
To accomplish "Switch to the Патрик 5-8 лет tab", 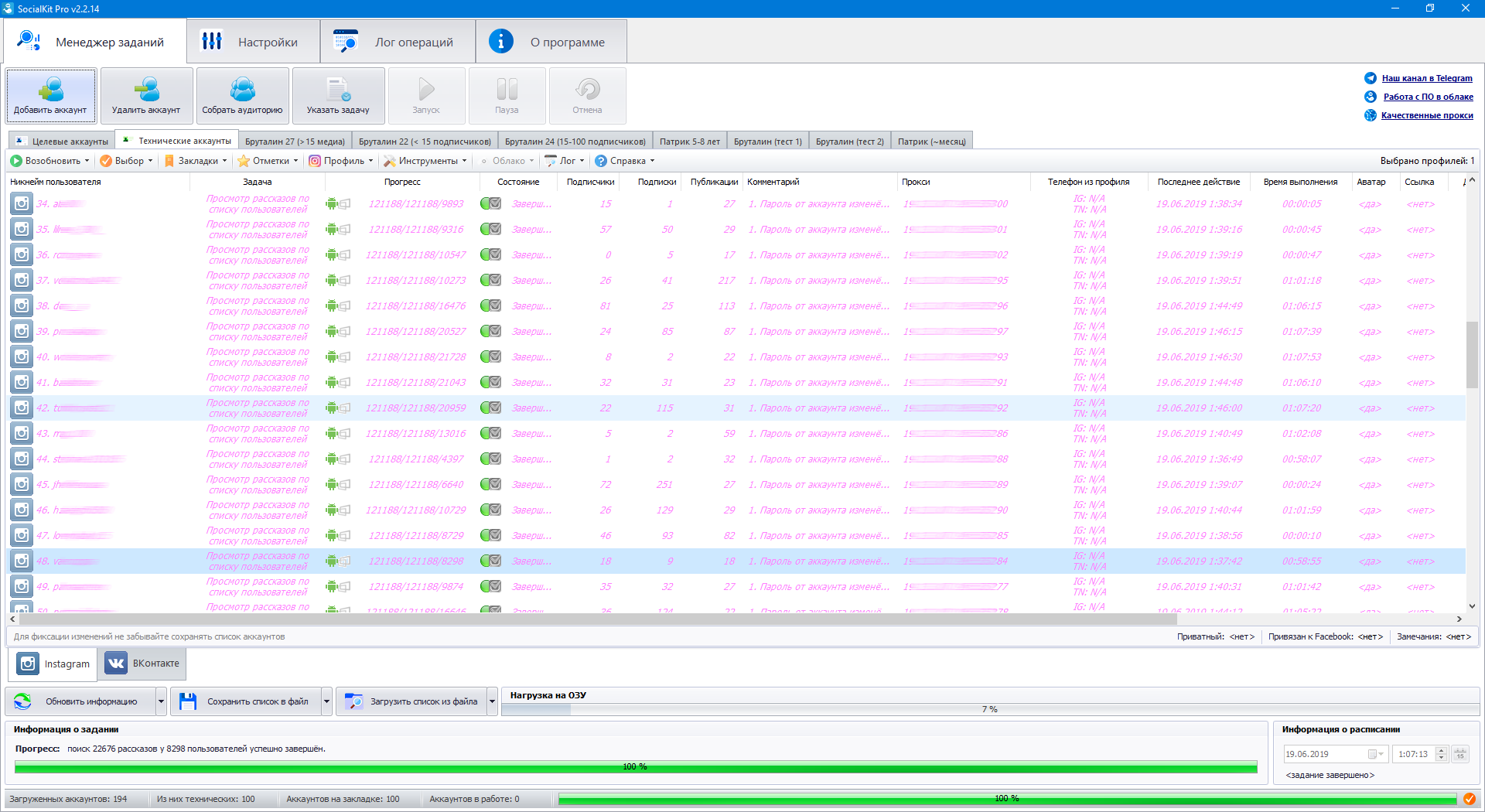I will pyautogui.click(x=689, y=142).
